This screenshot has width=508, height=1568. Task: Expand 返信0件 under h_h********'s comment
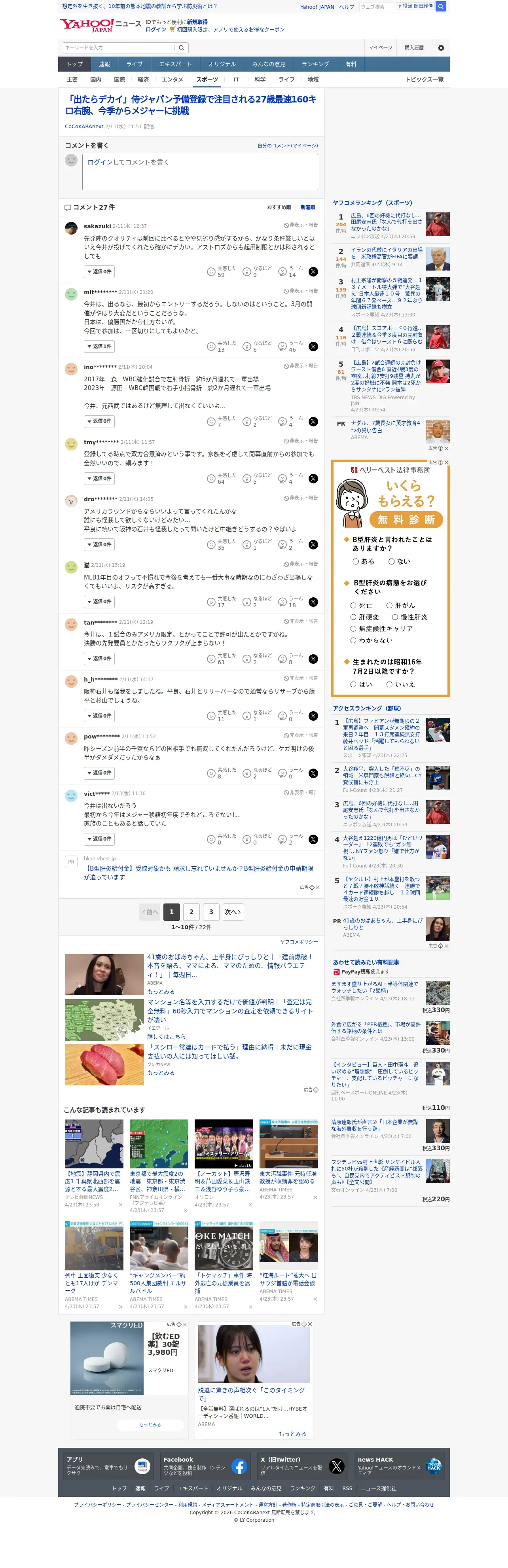coord(99,716)
